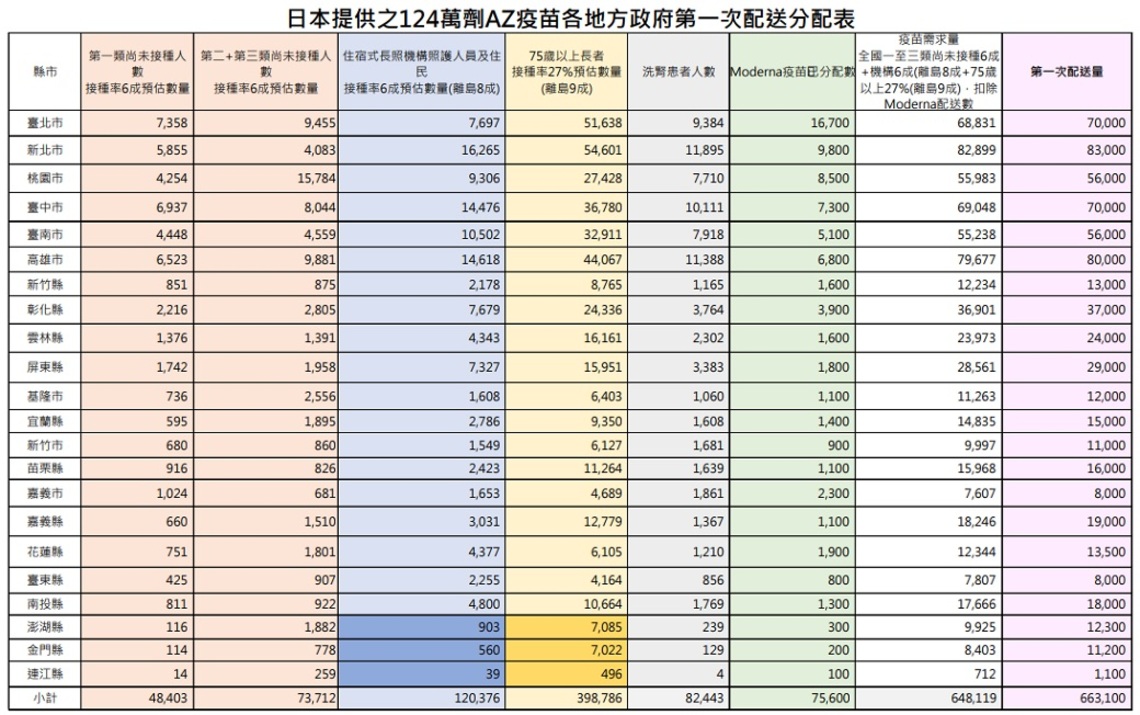The width and height of the screenshot is (1140, 715).
Task: Select 2,300 Moderna allocation for 嘉義市
Action: tap(833, 493)
